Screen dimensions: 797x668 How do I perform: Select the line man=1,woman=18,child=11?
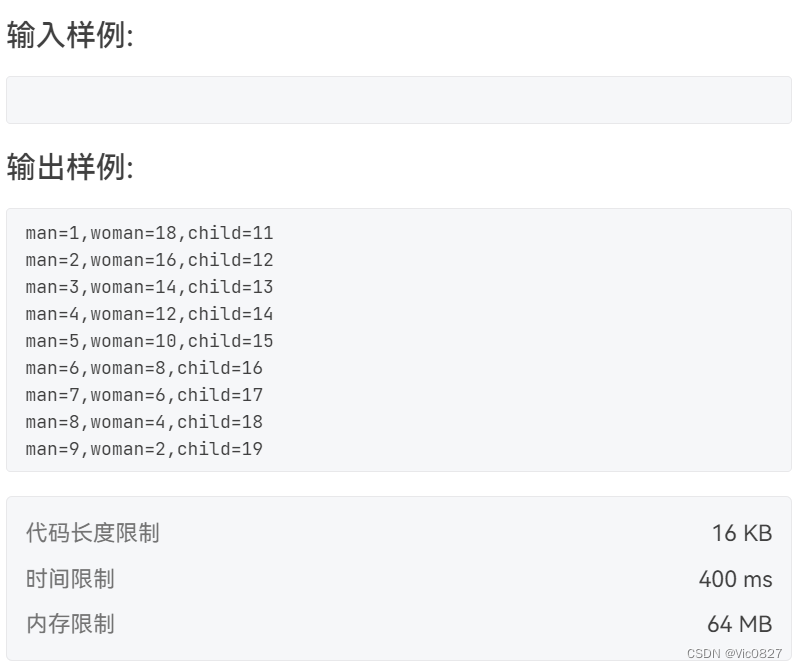pyautogui.click(x=149, y=233)
